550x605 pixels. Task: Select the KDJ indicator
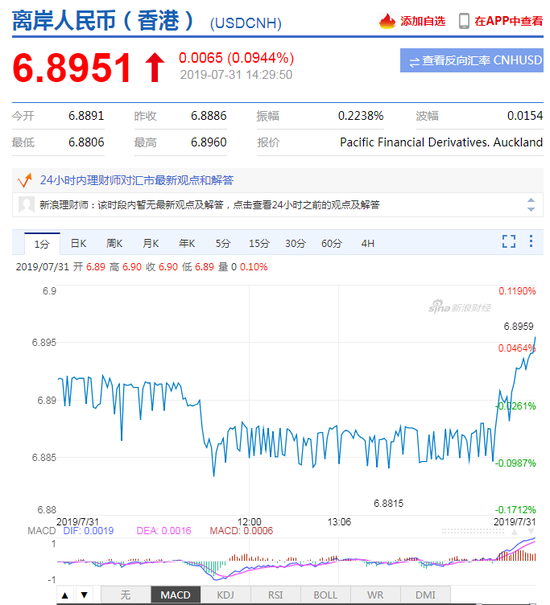[225, 595]
